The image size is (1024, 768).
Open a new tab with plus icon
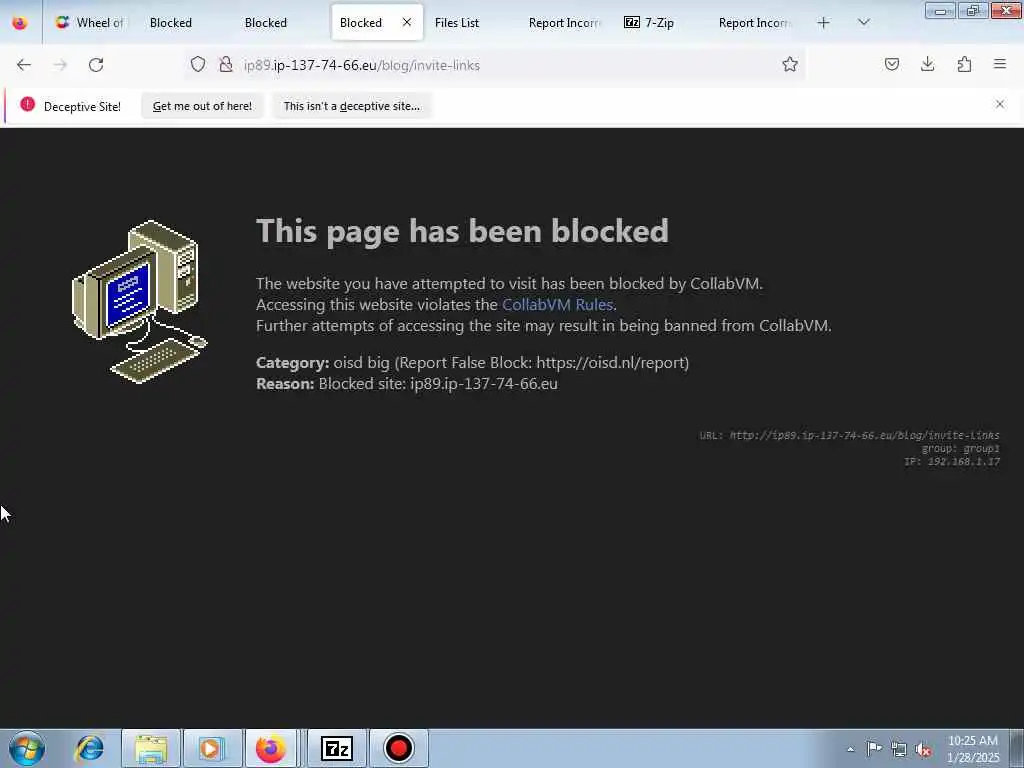coord(824,23)
